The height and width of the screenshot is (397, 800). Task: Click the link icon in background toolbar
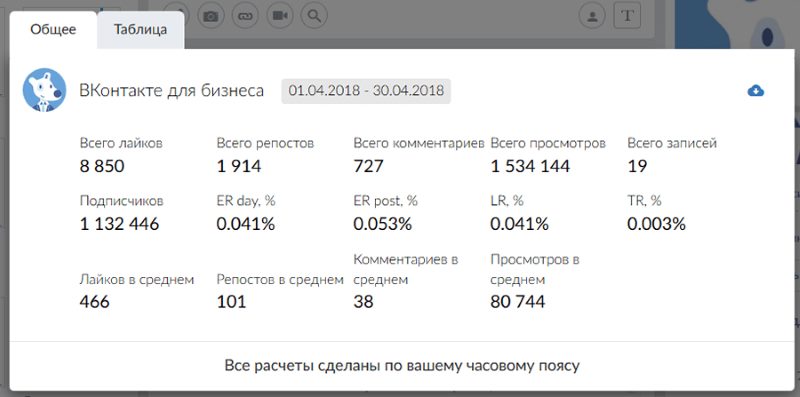click(245, 16)
